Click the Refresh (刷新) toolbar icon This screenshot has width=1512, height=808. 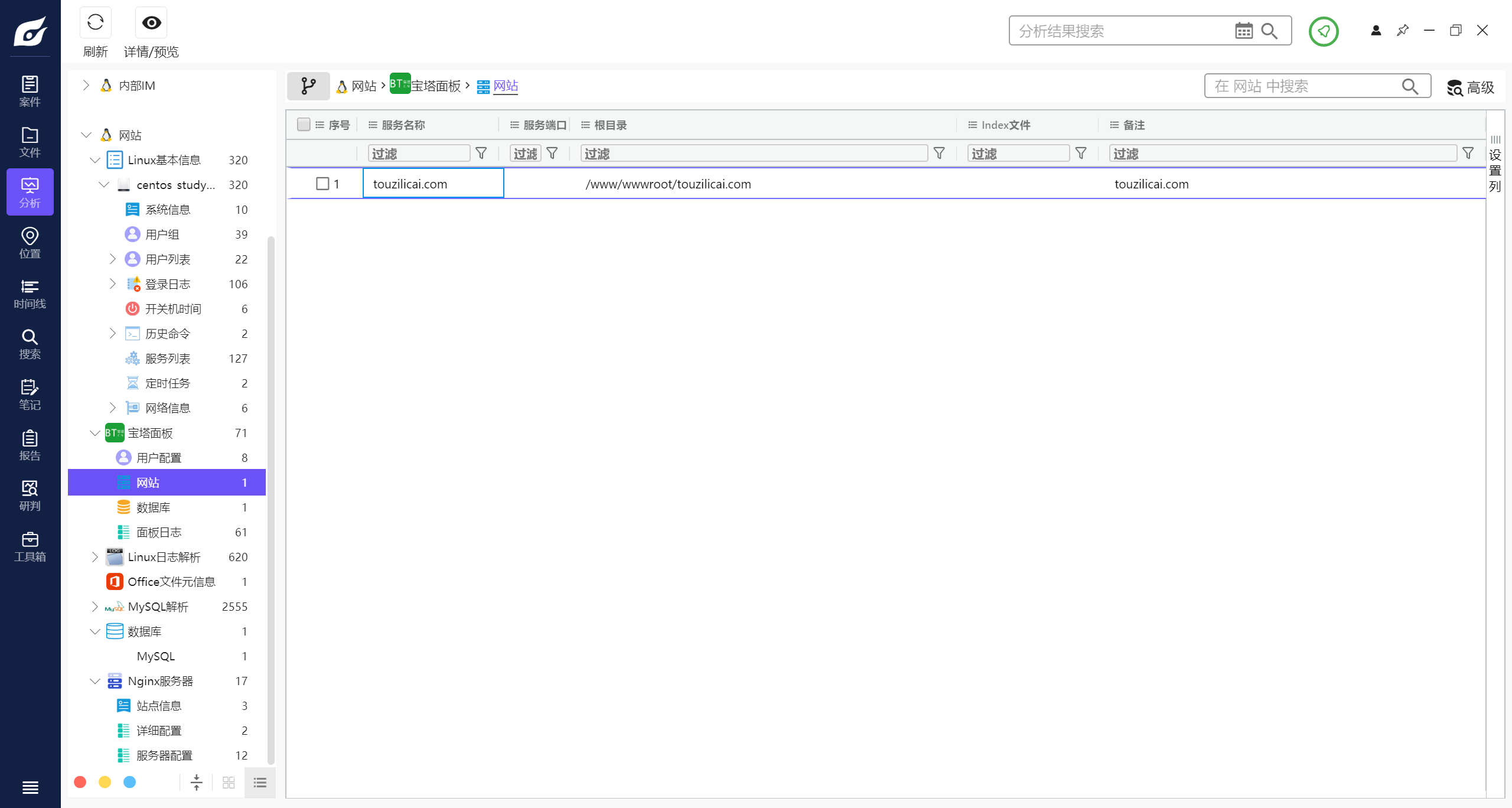[x=95, y=23]
